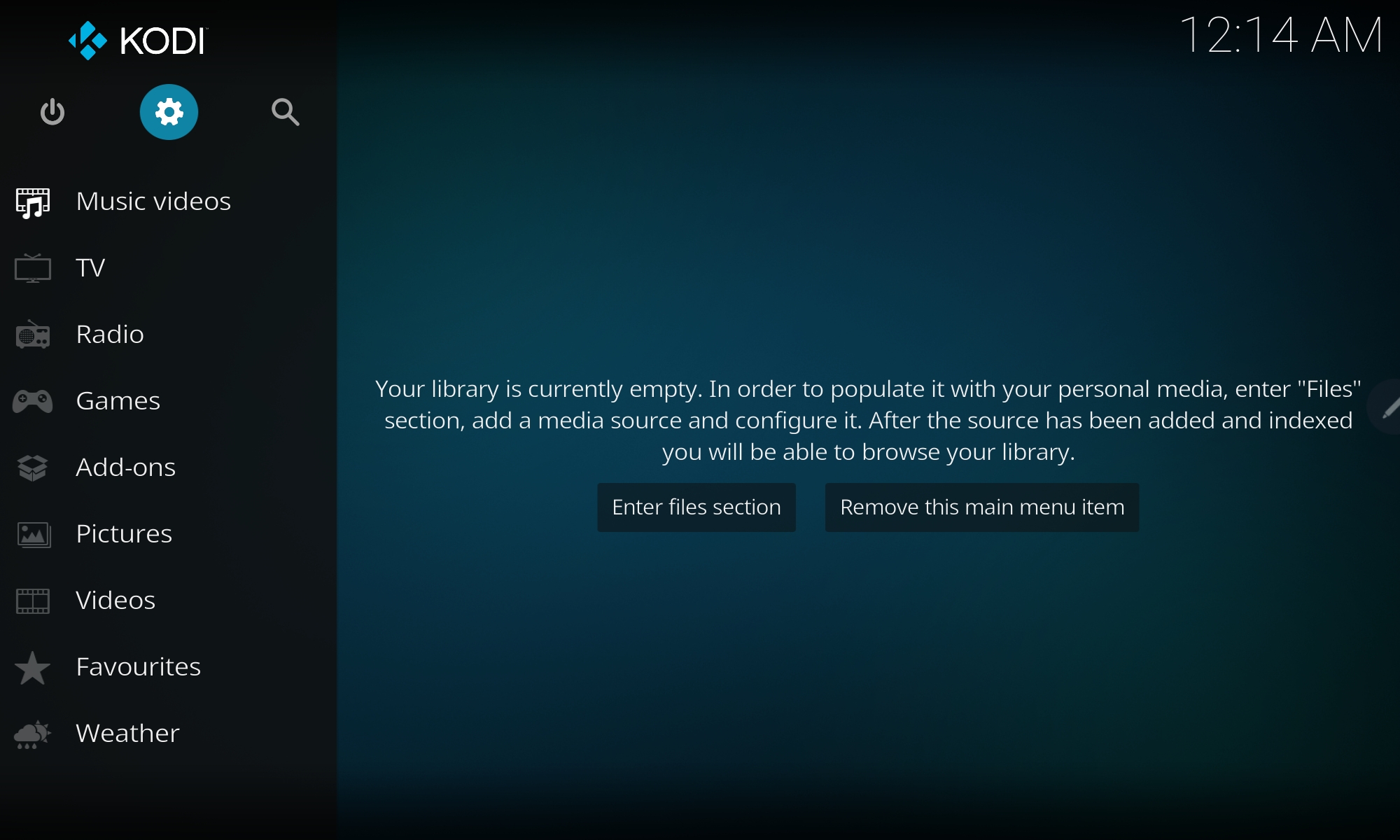
Task: Click the search magnifier icon
Action: point(285,112)
